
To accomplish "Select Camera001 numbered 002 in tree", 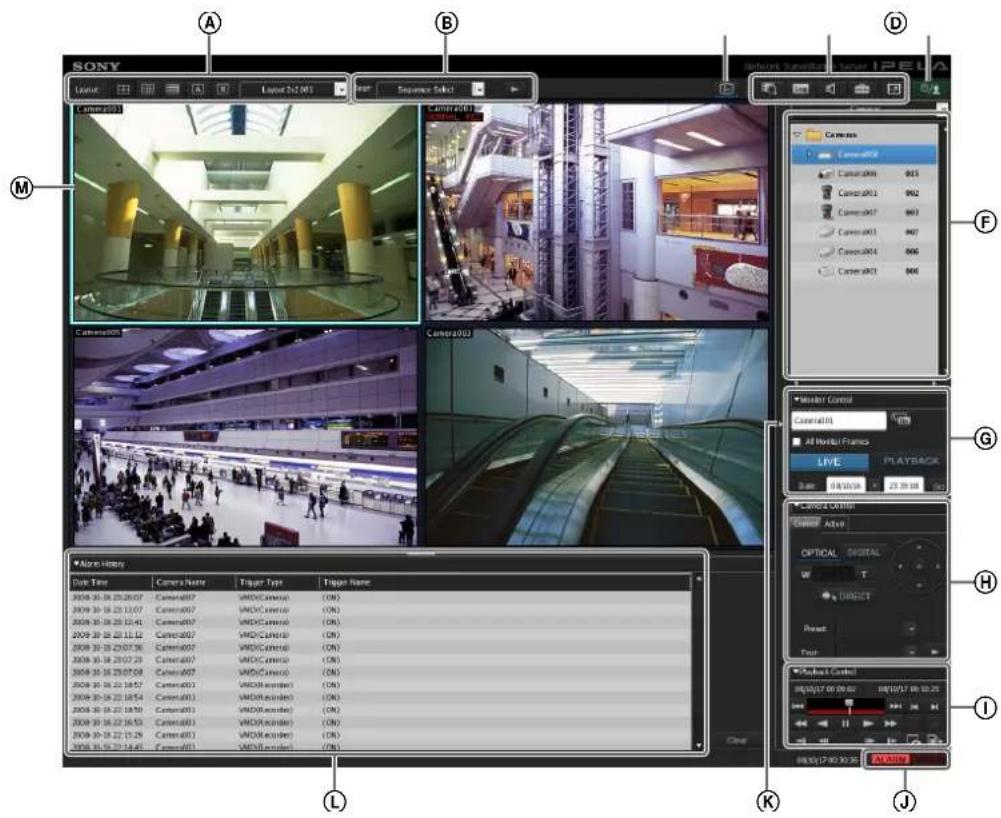I will [x=865, y=193].
